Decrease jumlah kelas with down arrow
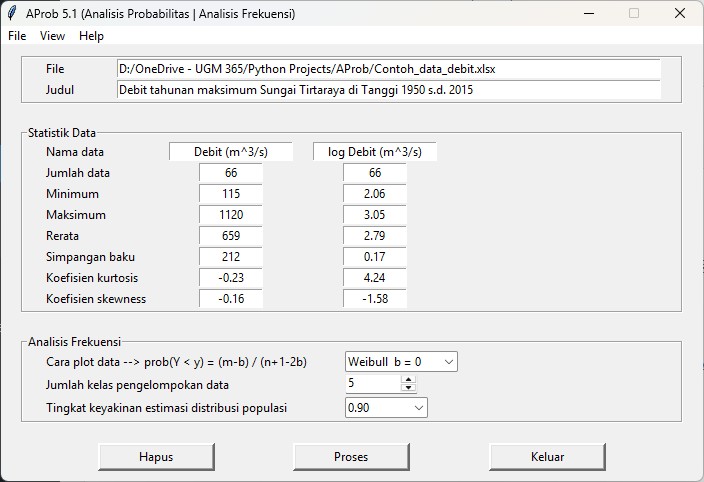 [x=408, y=388]
